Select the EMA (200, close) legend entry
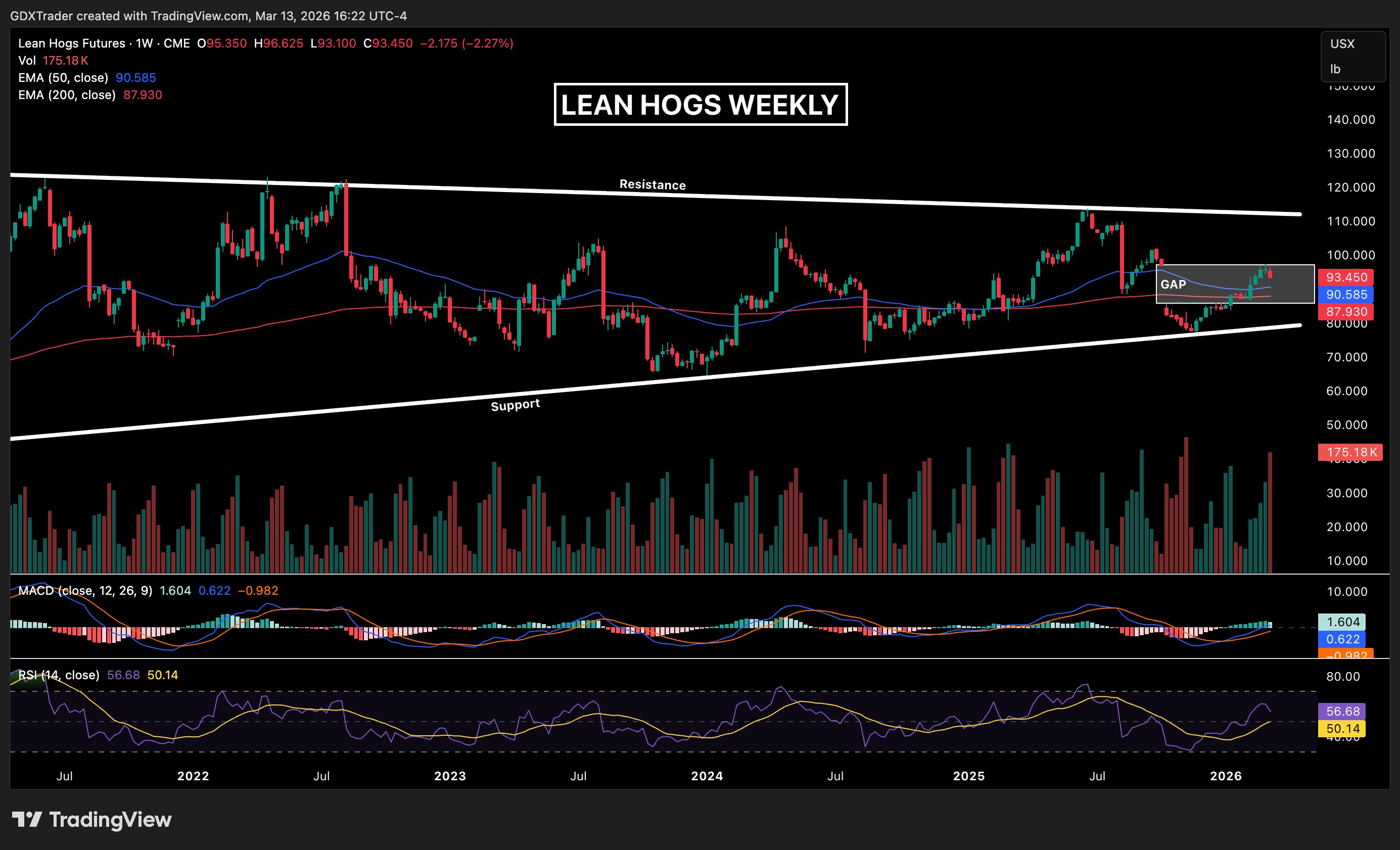 pos(67,95)
